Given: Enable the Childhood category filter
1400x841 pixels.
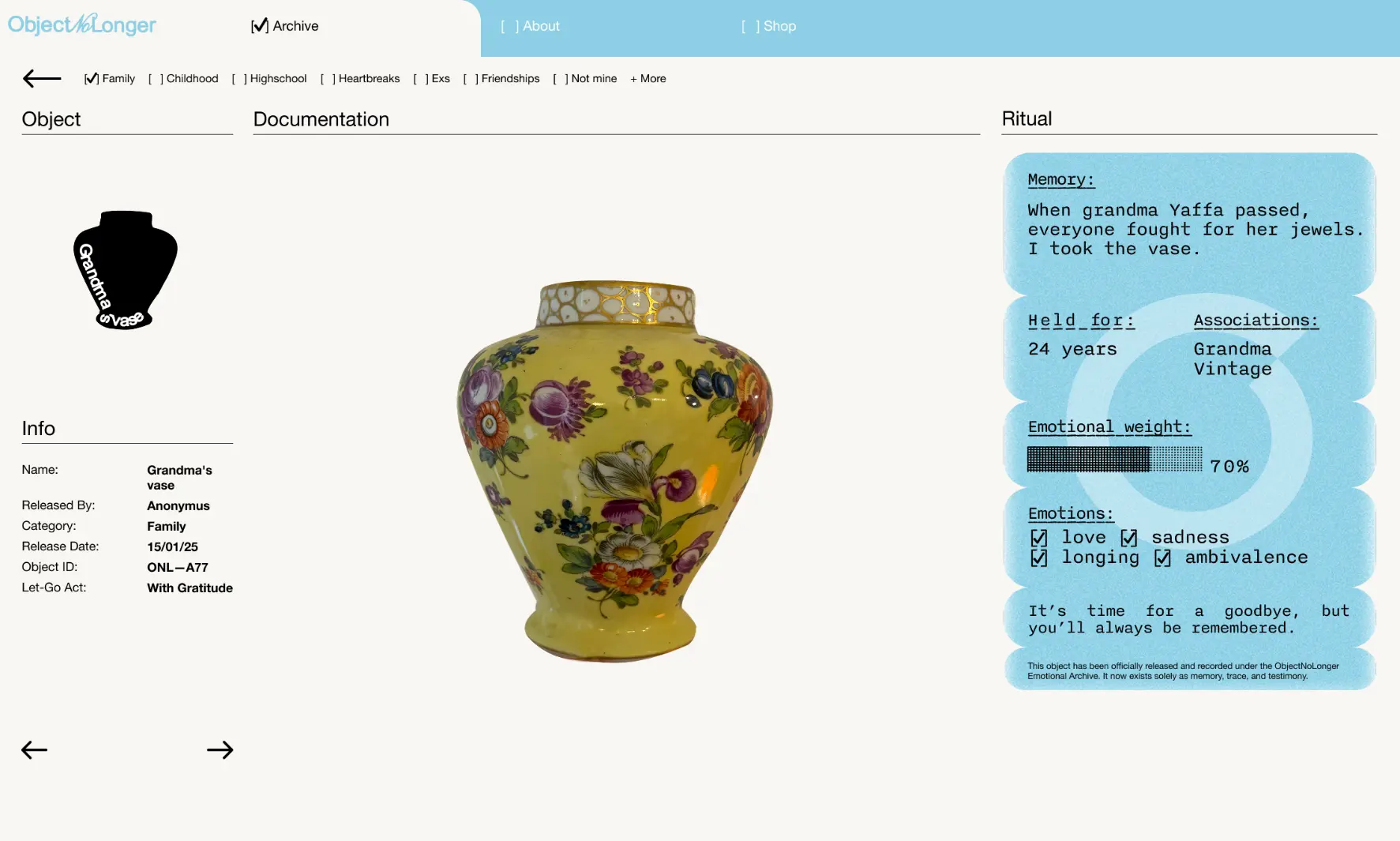Looking at the screenshot, I should click(x=156, y=79).
